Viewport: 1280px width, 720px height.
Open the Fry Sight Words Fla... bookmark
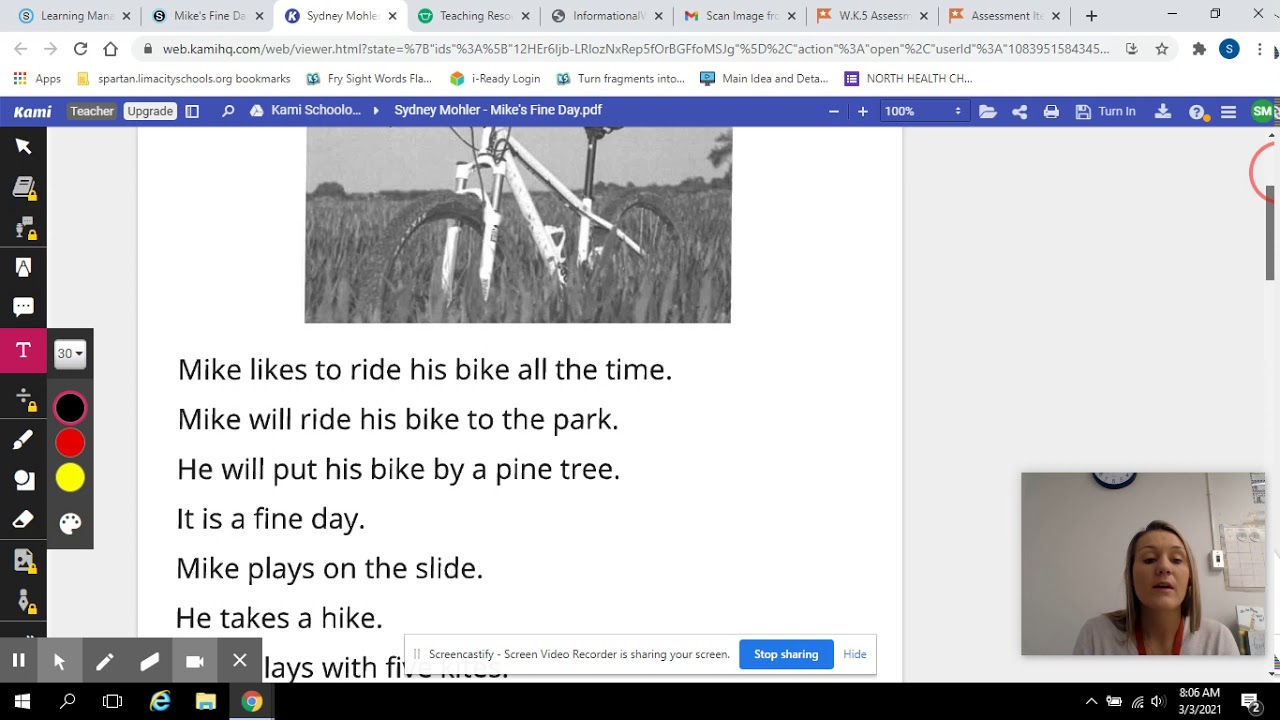point(369,78)
